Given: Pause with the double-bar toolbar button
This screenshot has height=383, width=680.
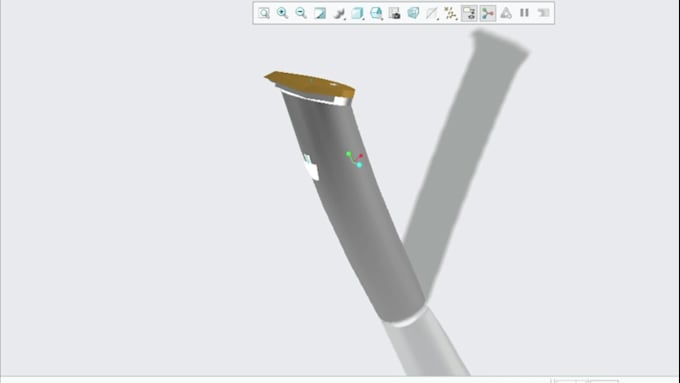Looking at the screenshot, I should pos(524,13).
